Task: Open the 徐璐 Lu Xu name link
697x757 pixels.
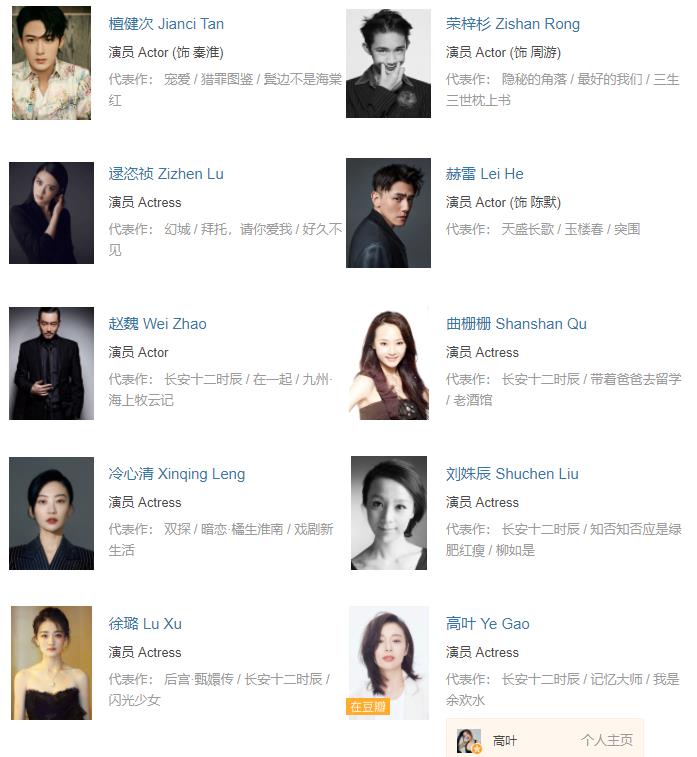Action: point(145,624)
